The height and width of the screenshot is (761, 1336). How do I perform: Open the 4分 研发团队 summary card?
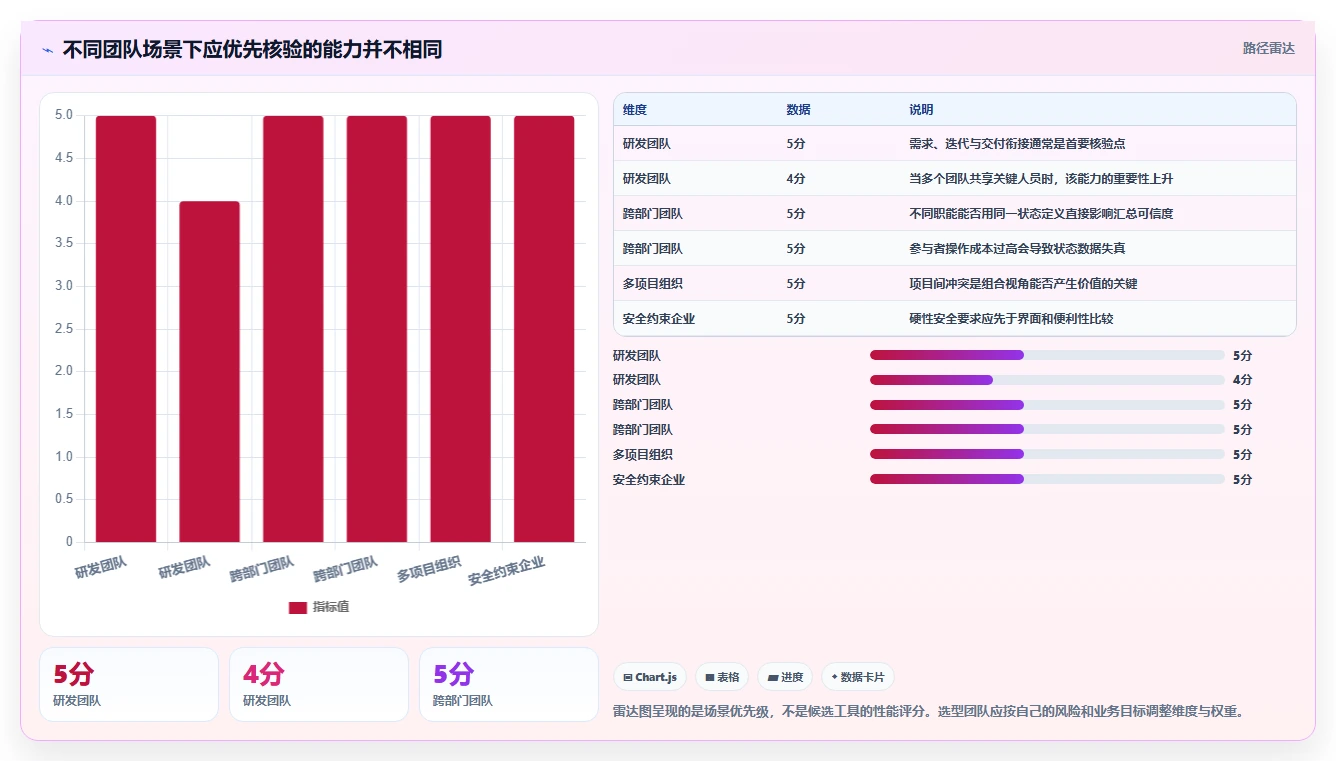click(319, 684)
